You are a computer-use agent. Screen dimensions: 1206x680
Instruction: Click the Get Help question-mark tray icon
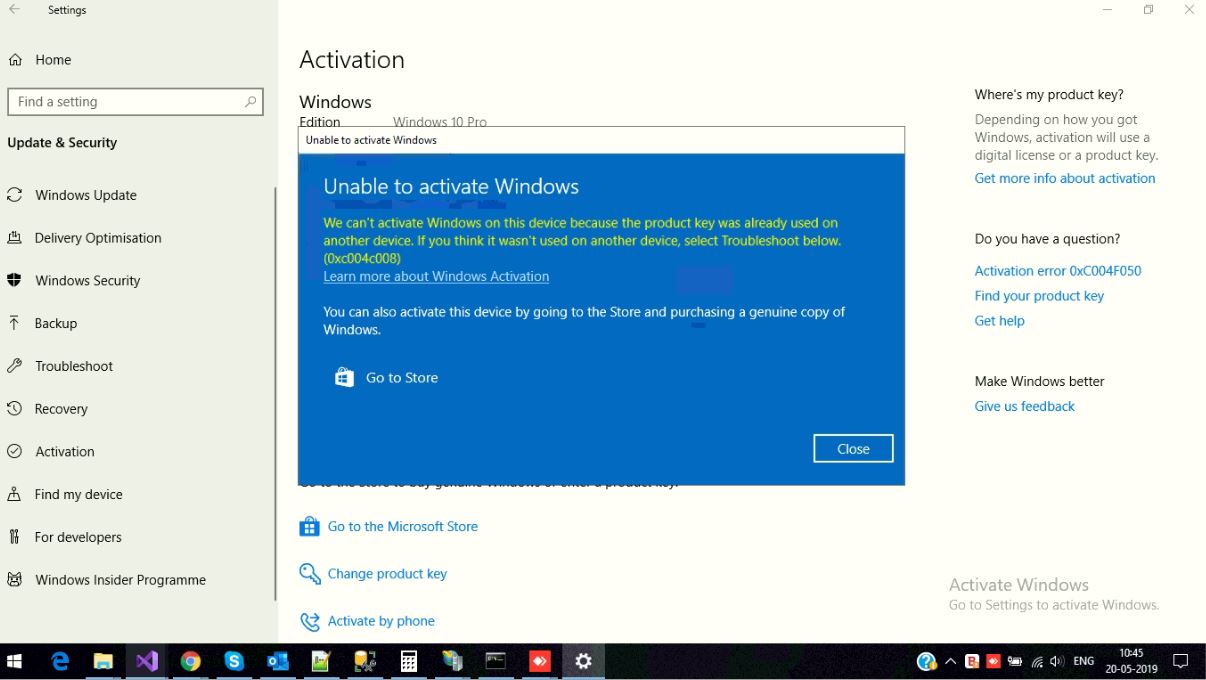point(926,662)
